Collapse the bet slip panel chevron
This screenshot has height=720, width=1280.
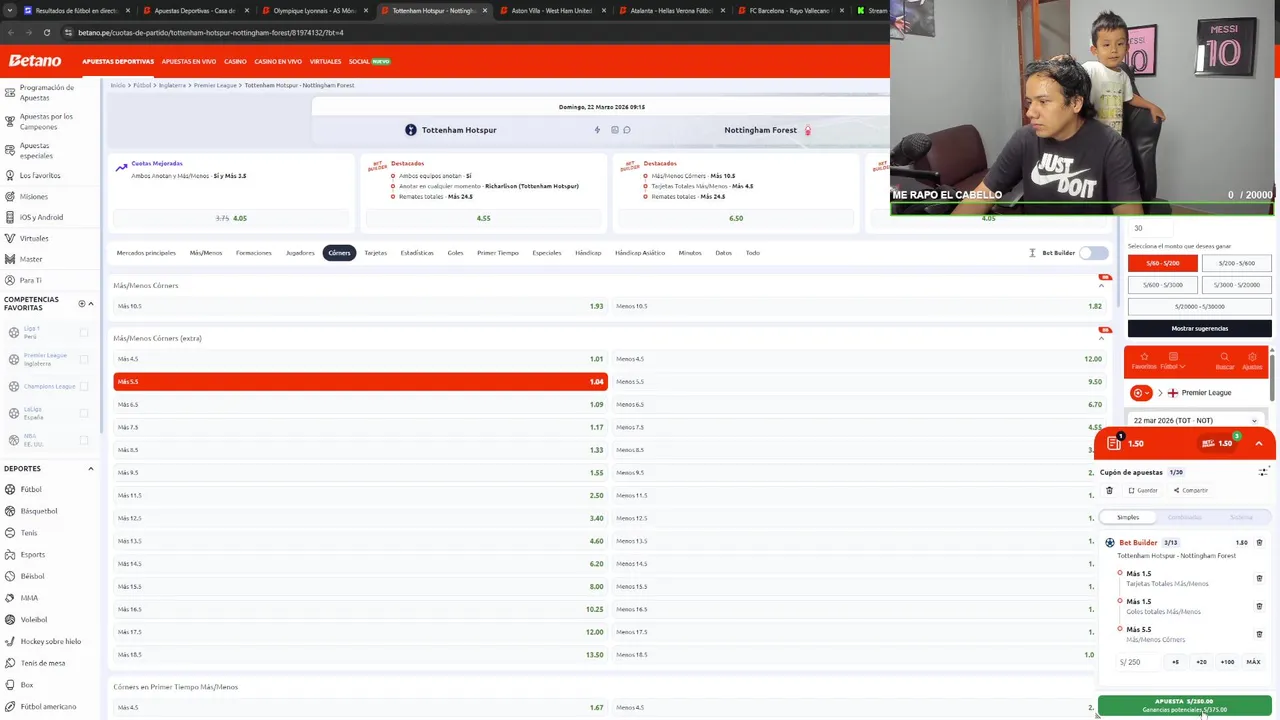point(1258,443)
